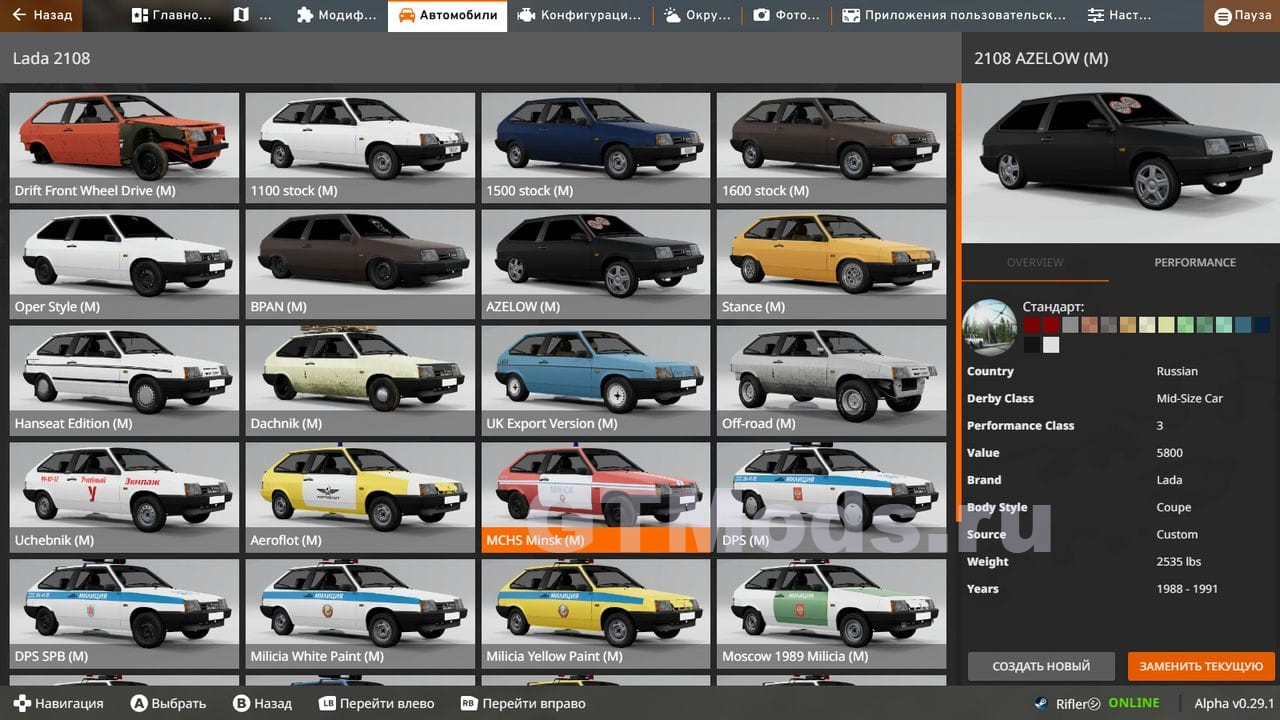This screenshot has height=720, width=1280.
Task: Pick the tan orange paint swatch
Action: 1128,325
